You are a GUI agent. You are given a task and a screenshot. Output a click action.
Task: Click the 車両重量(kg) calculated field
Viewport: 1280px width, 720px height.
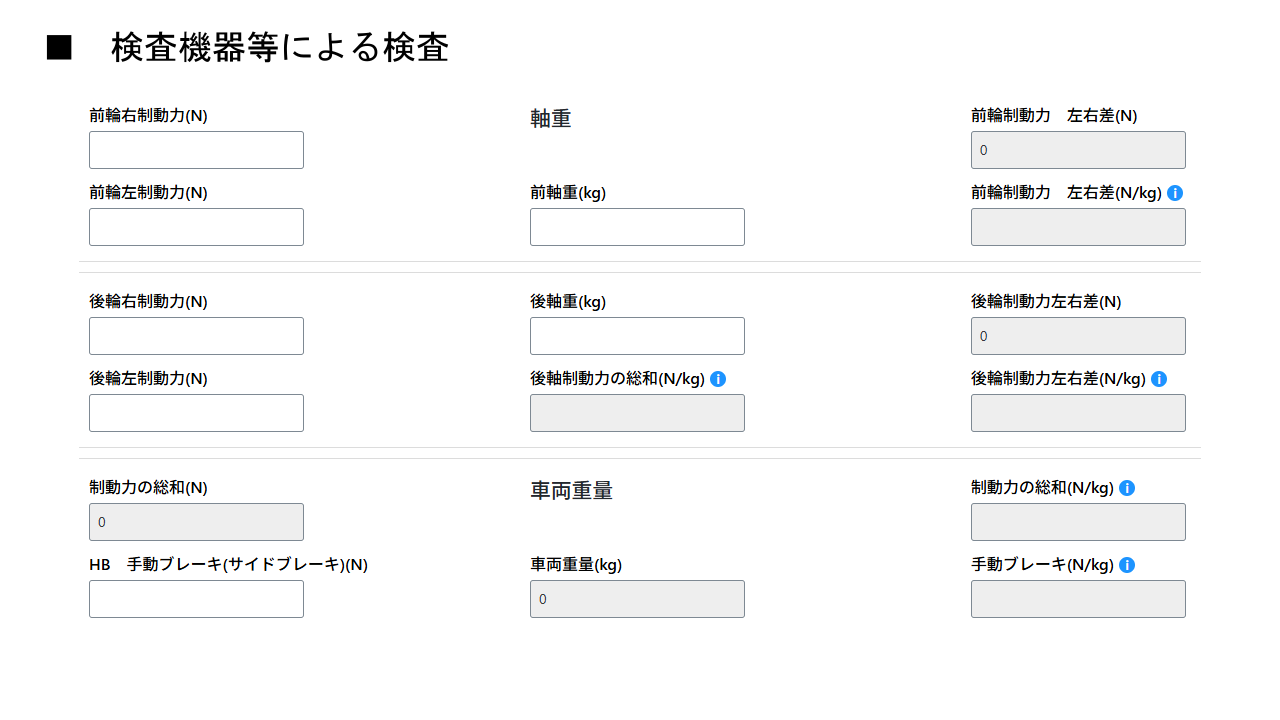coord(637,599)
